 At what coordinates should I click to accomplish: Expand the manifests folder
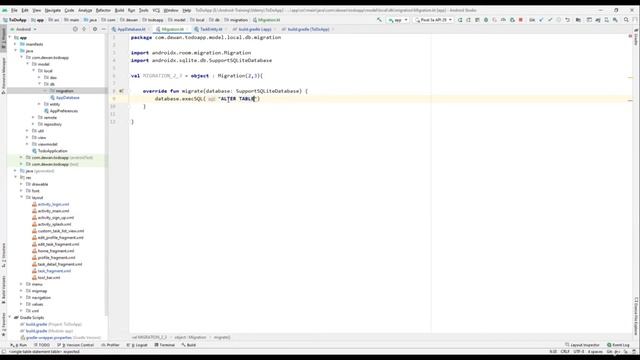16,44
